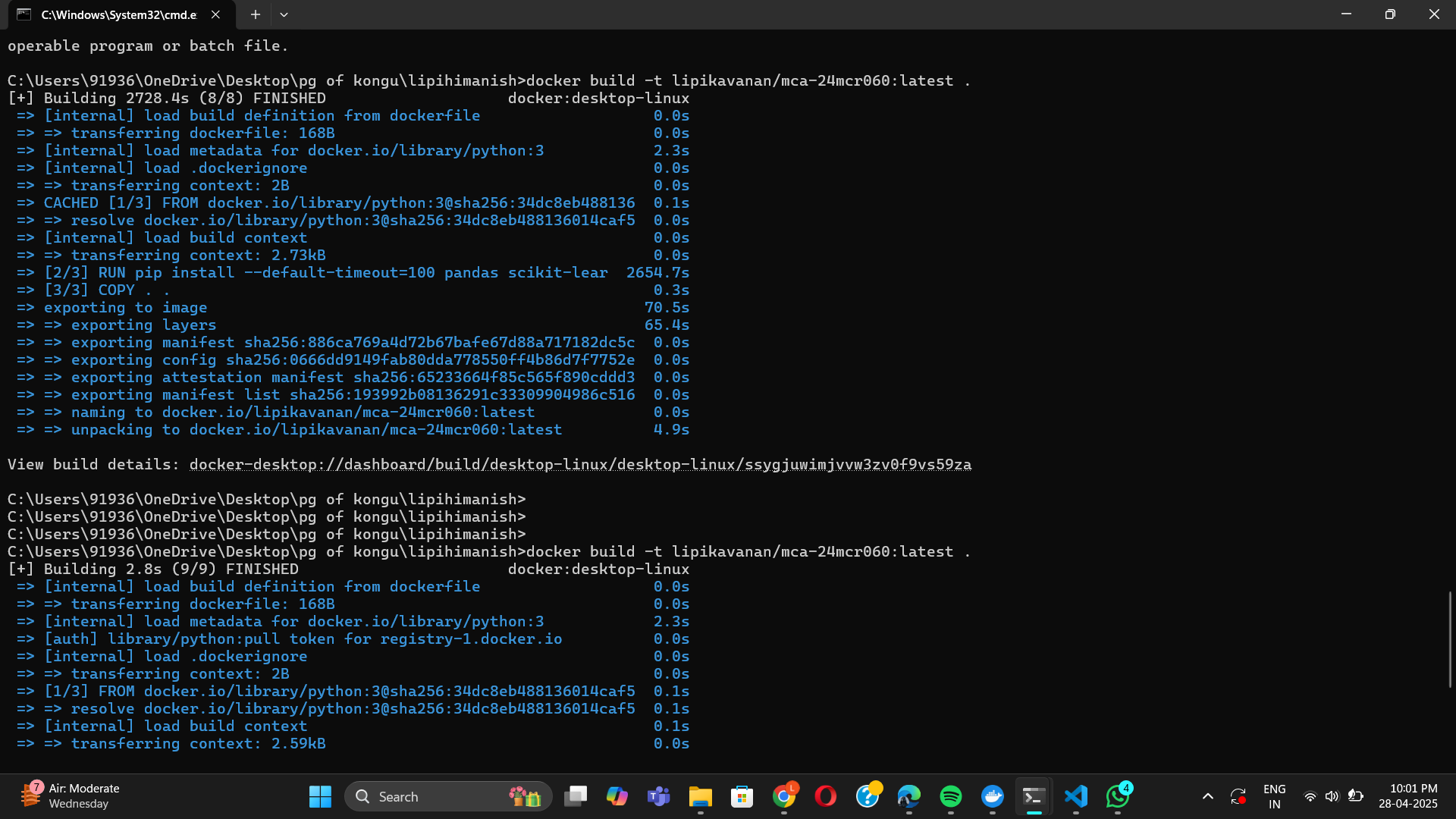
Task: Click the first docker build command line
Action: 489,80
